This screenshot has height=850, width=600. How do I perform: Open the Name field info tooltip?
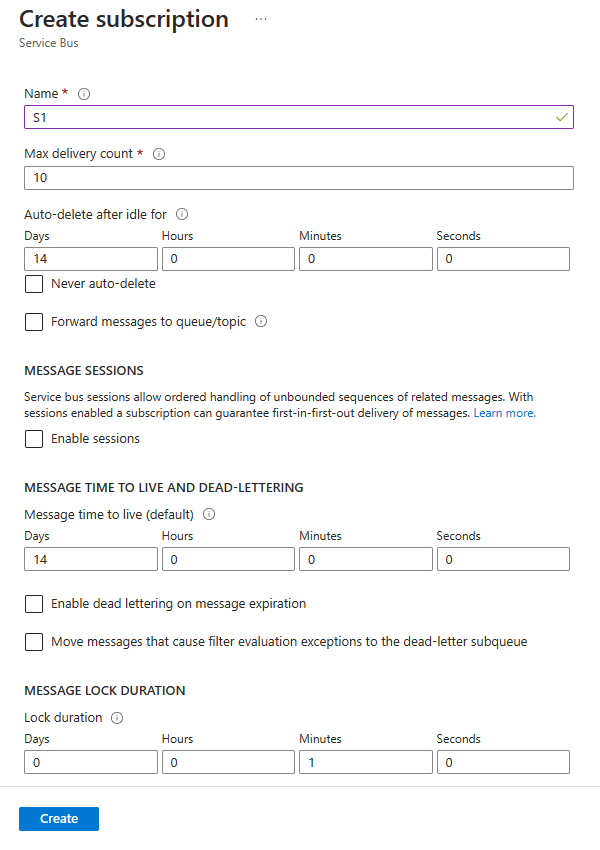[84, 93]
